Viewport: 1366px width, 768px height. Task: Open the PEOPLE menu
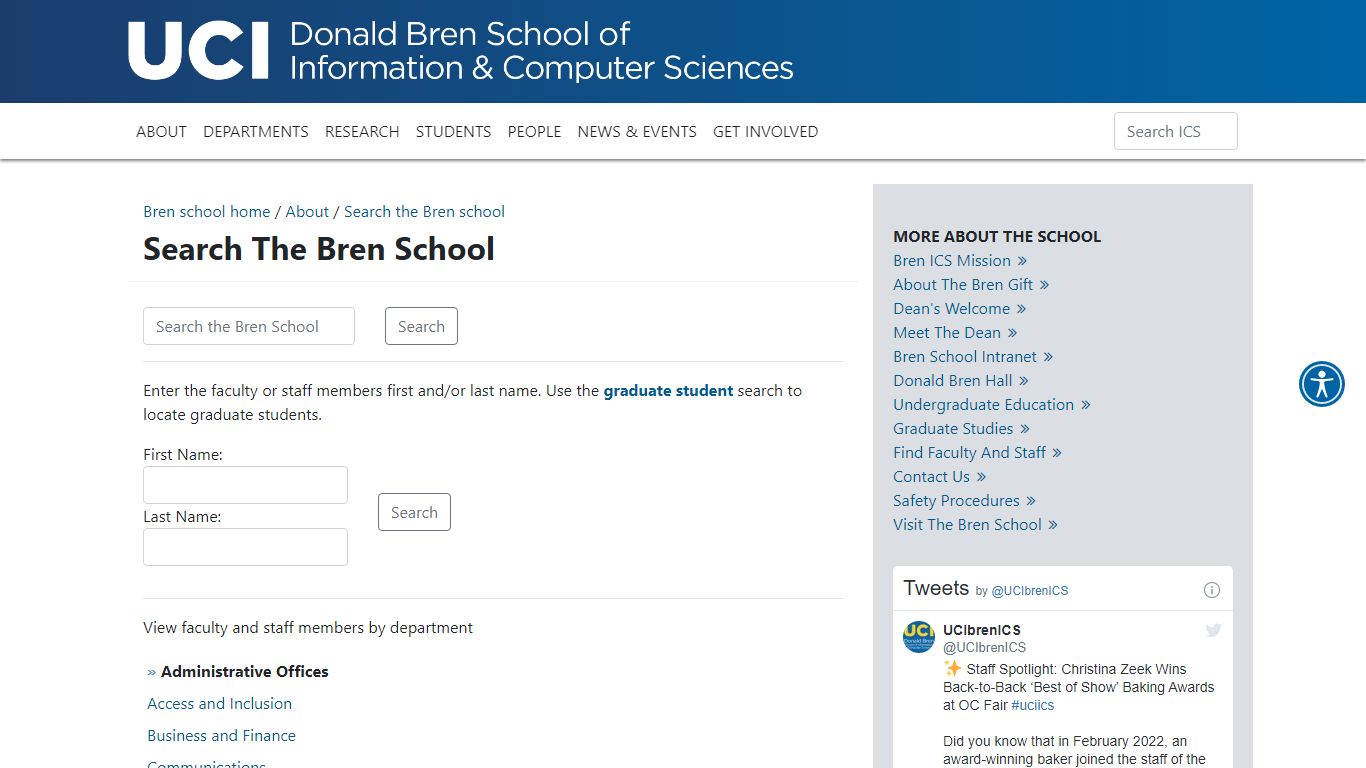click(534, 131)
